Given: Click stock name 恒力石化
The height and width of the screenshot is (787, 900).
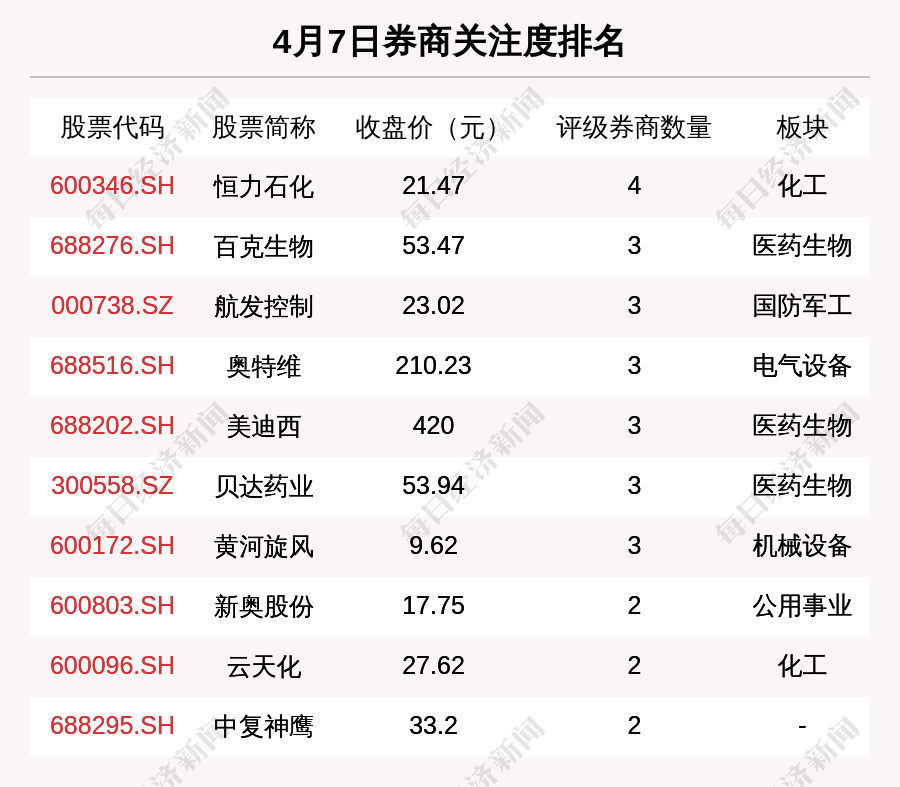Looking at the screenshot, I should pos(263,187).
